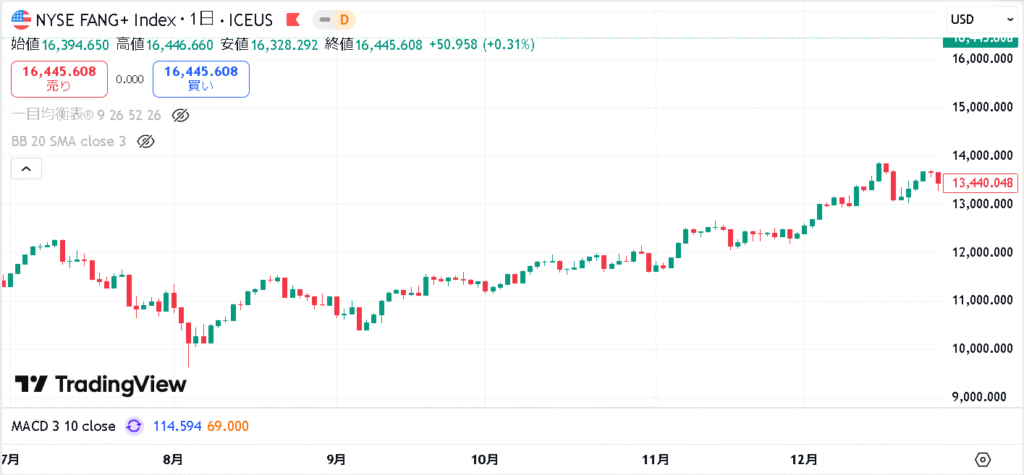Click the 10月 time axis label
Viewport: 1024px width, 475px height.
point(485,459)
